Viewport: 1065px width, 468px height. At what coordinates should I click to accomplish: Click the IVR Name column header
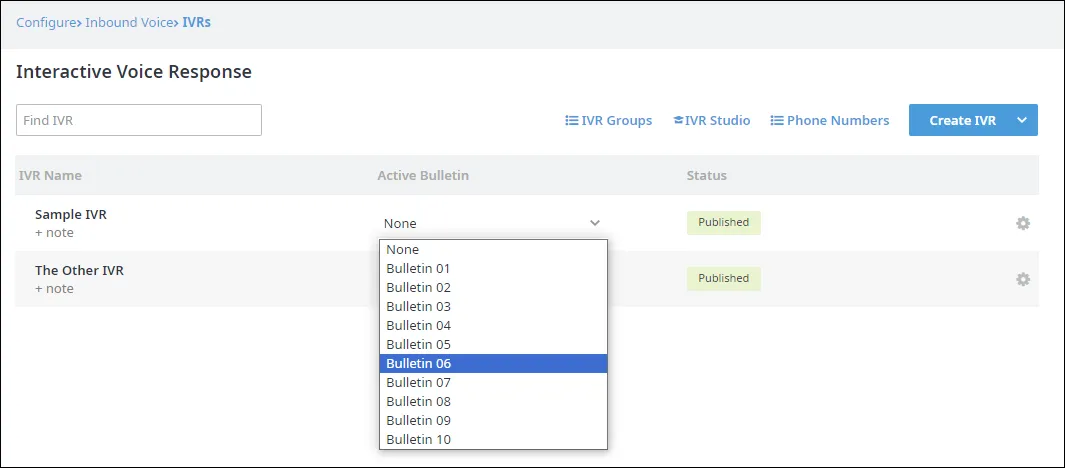pyautogui.click(x=50, y=175)
